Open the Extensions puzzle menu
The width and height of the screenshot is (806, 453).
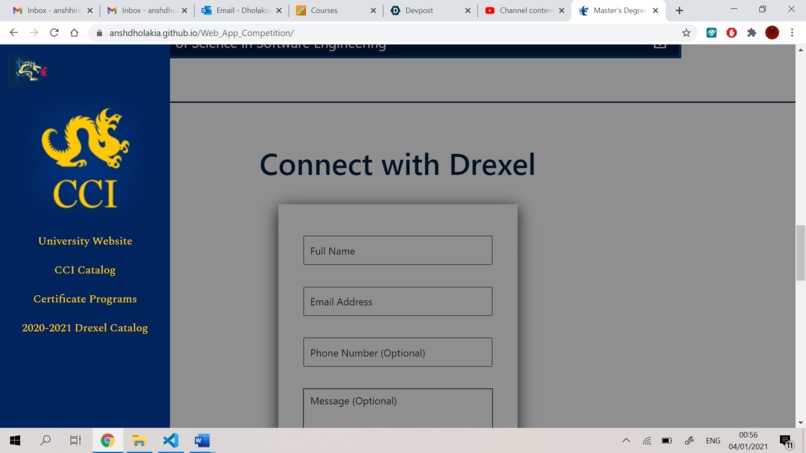752,33
